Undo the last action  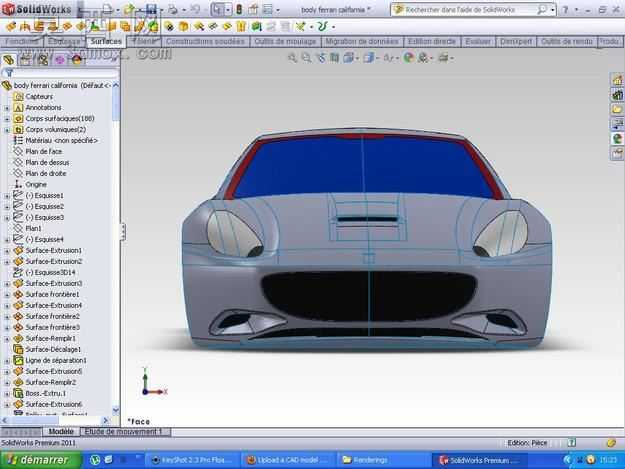click(195, 9)
